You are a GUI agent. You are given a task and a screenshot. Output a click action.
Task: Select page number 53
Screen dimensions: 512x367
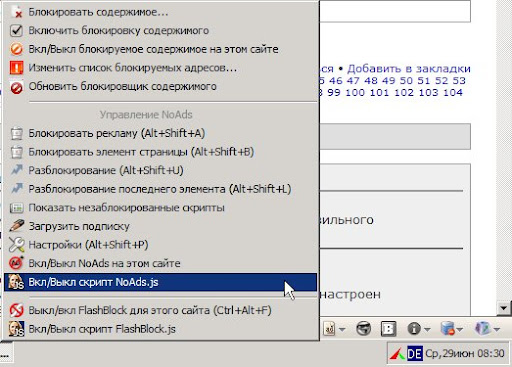pyautogui.click(x=459, y=81)
